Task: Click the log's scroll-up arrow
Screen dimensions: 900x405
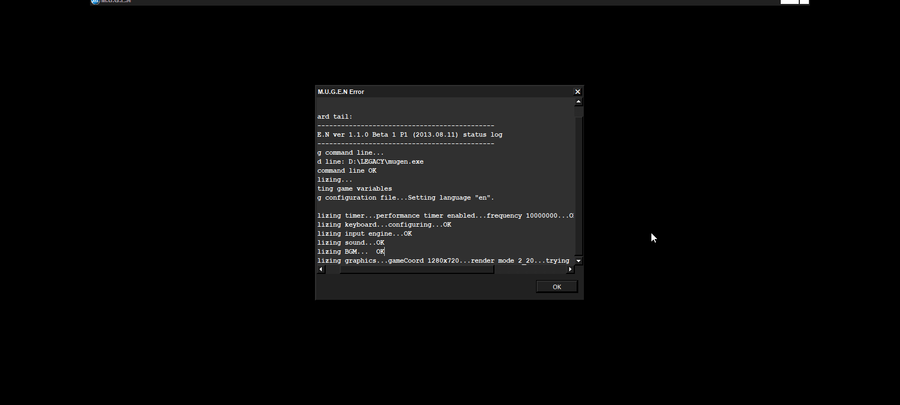Action: click(x=578, y=102)
